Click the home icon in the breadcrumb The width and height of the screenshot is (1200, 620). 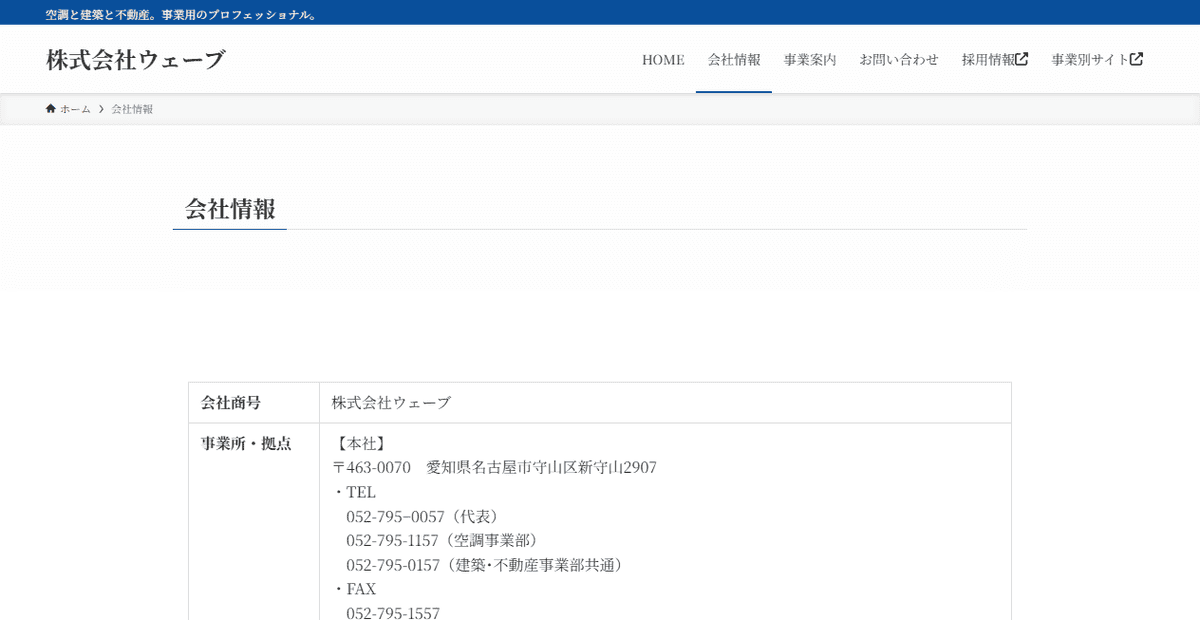pyautogui.click(x=50, y=108)
